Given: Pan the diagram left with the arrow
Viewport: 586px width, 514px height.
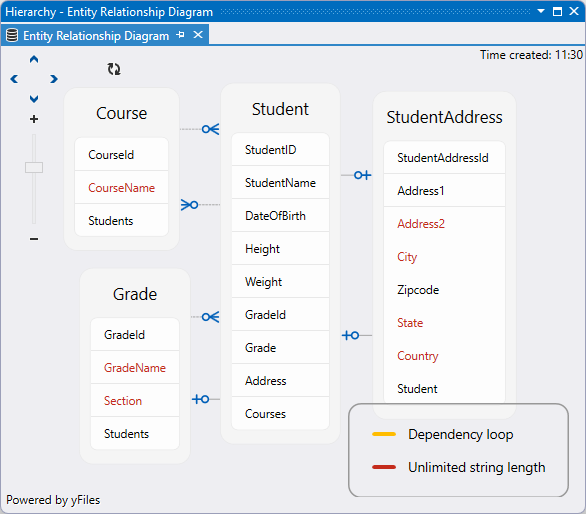Looking at the screenshot, I should point(14,79).
